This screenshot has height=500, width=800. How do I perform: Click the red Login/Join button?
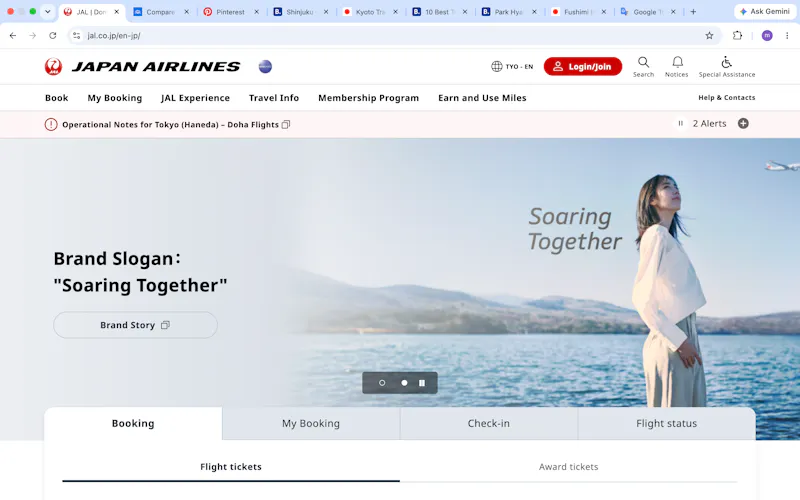pos(583,66)
